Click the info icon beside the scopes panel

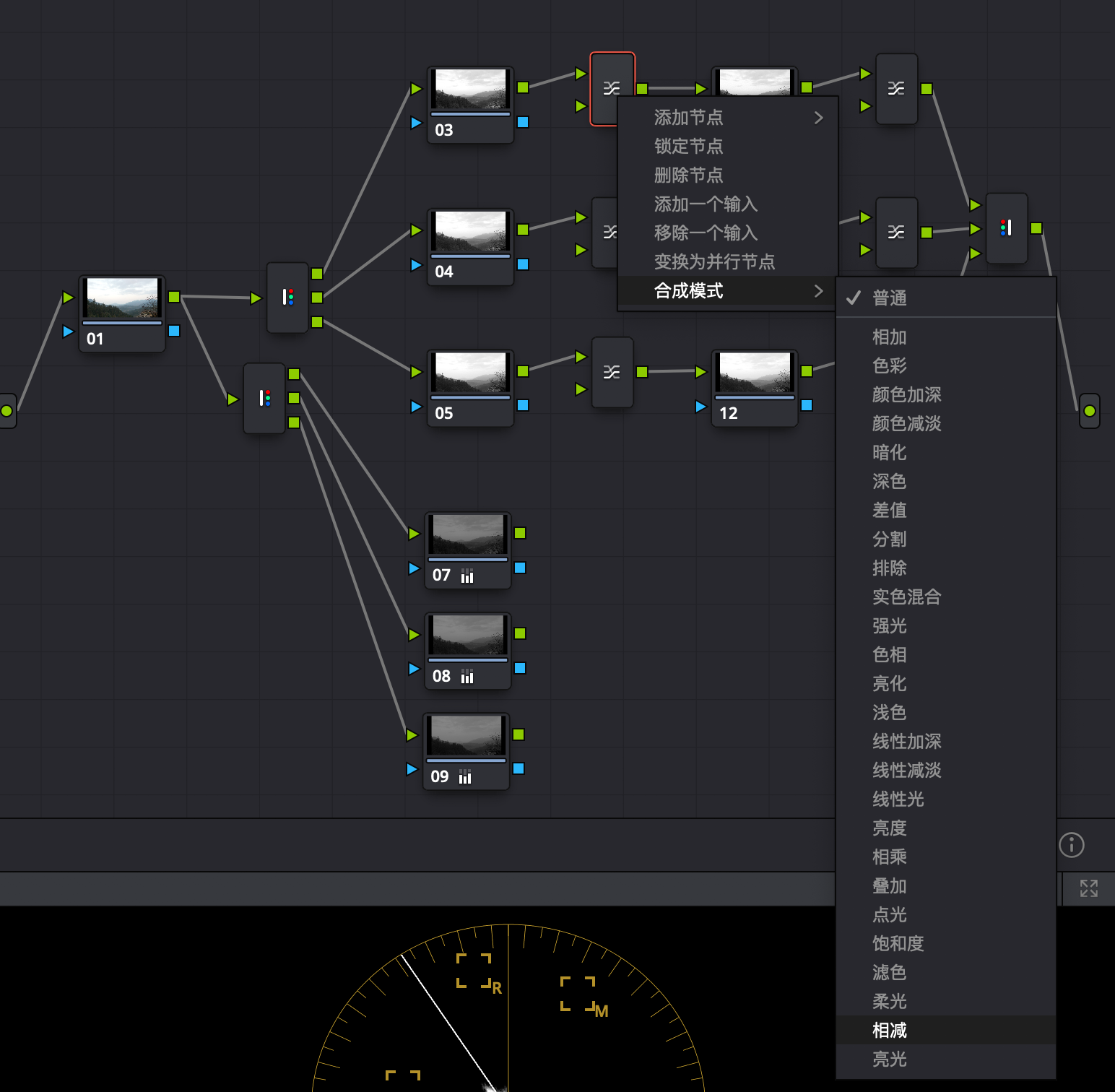pos(1071,844)
